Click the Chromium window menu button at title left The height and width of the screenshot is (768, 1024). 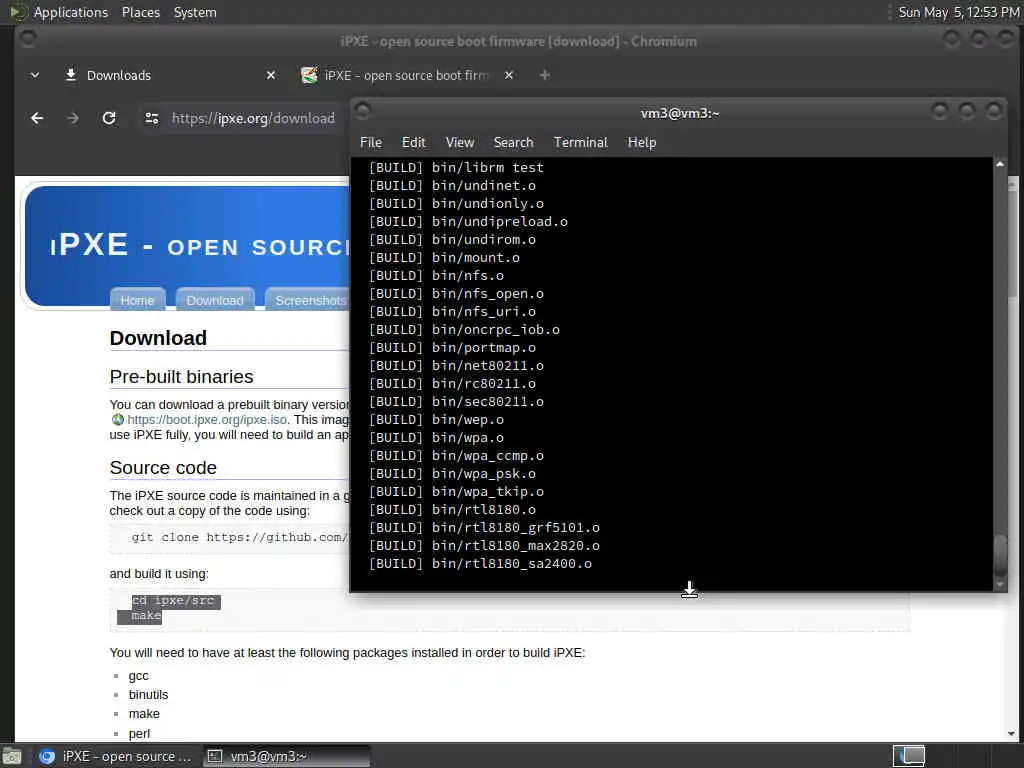point(28,39)
